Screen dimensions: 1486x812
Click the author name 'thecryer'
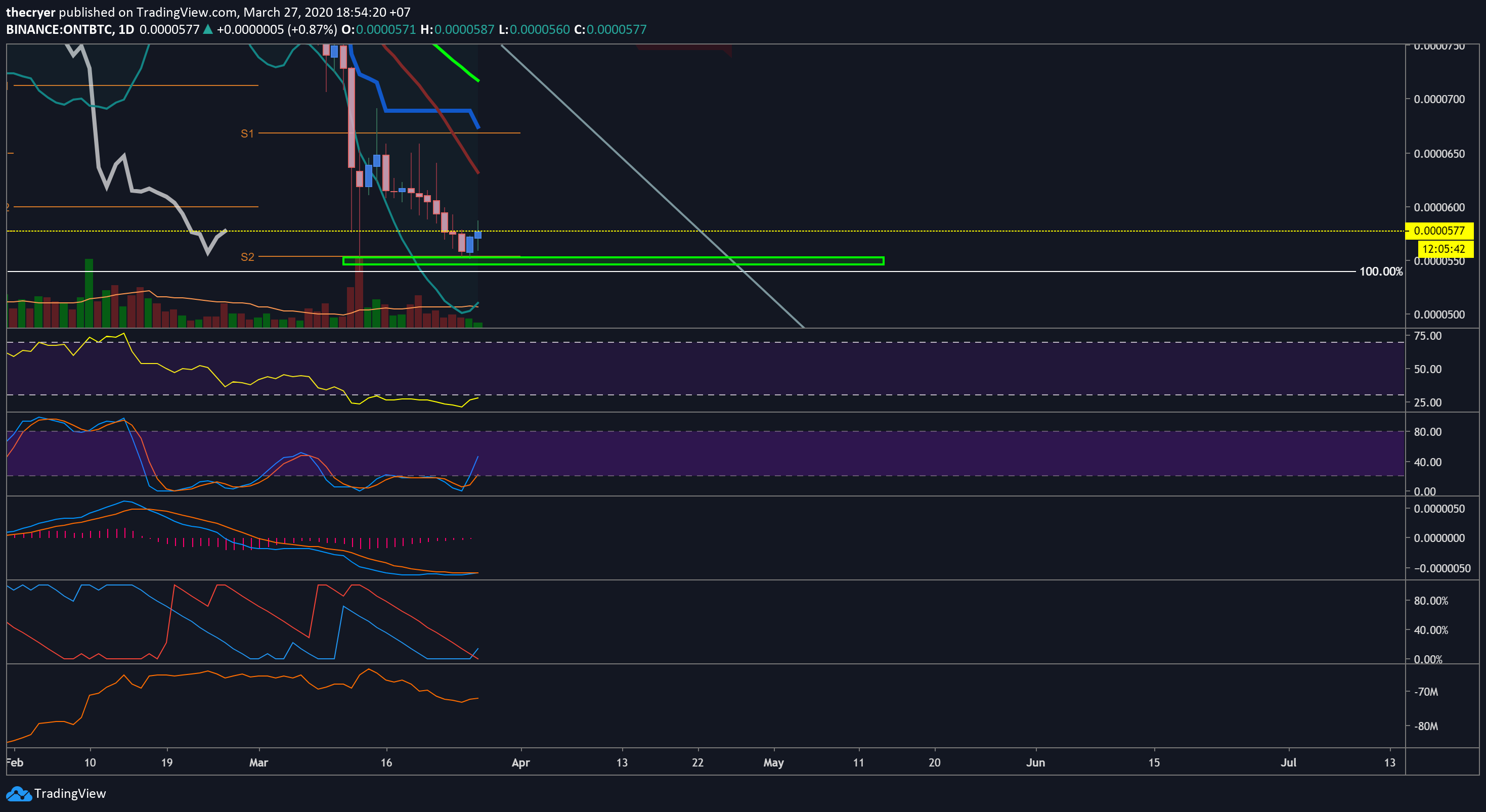point(30,12)
